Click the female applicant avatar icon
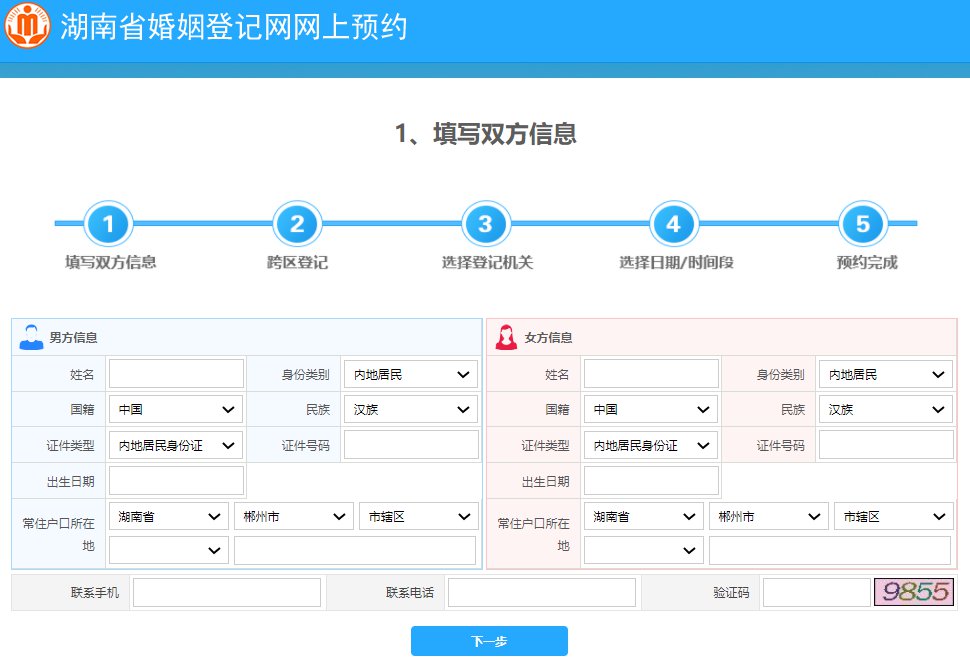Image resolution: width=970 pixels, height=667 pixels. point(506,338)
